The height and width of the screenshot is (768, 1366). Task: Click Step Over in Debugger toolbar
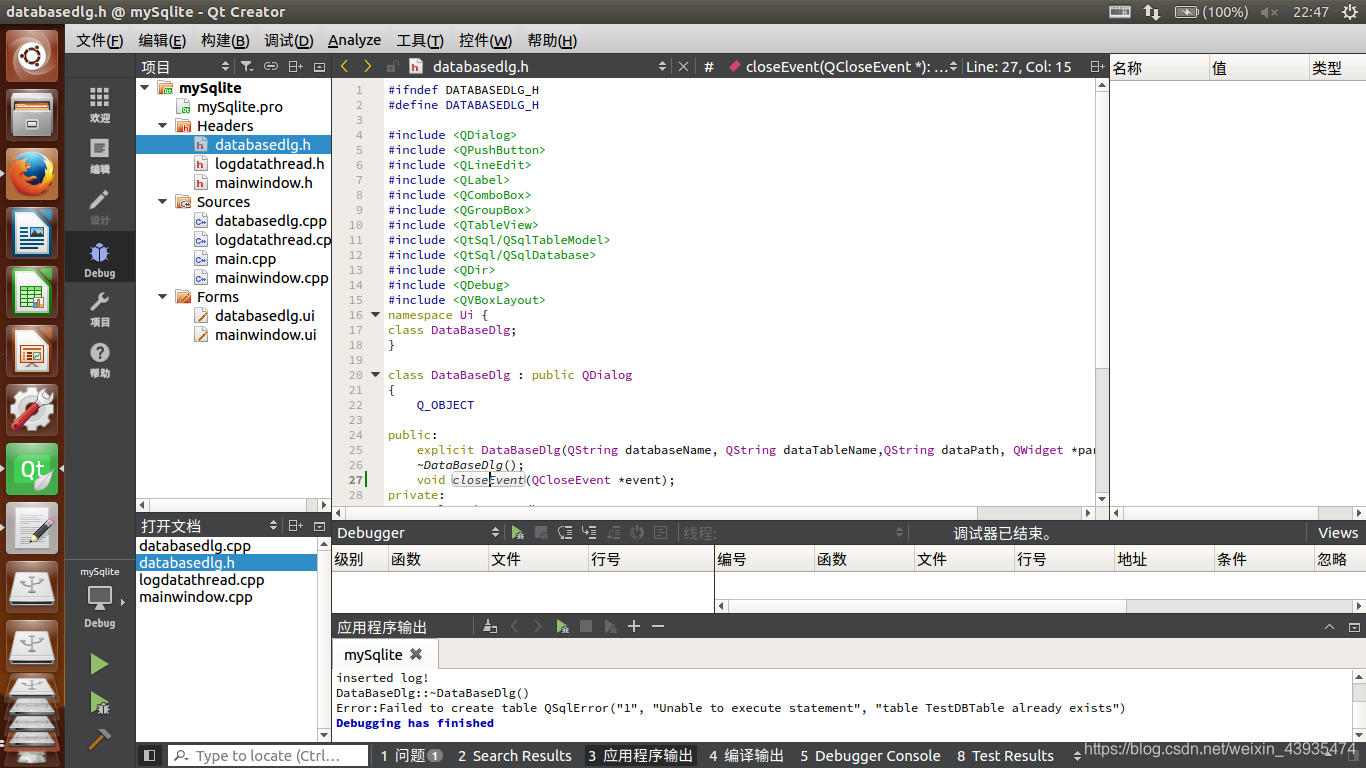pyautogui.click(x=565, y=533)
